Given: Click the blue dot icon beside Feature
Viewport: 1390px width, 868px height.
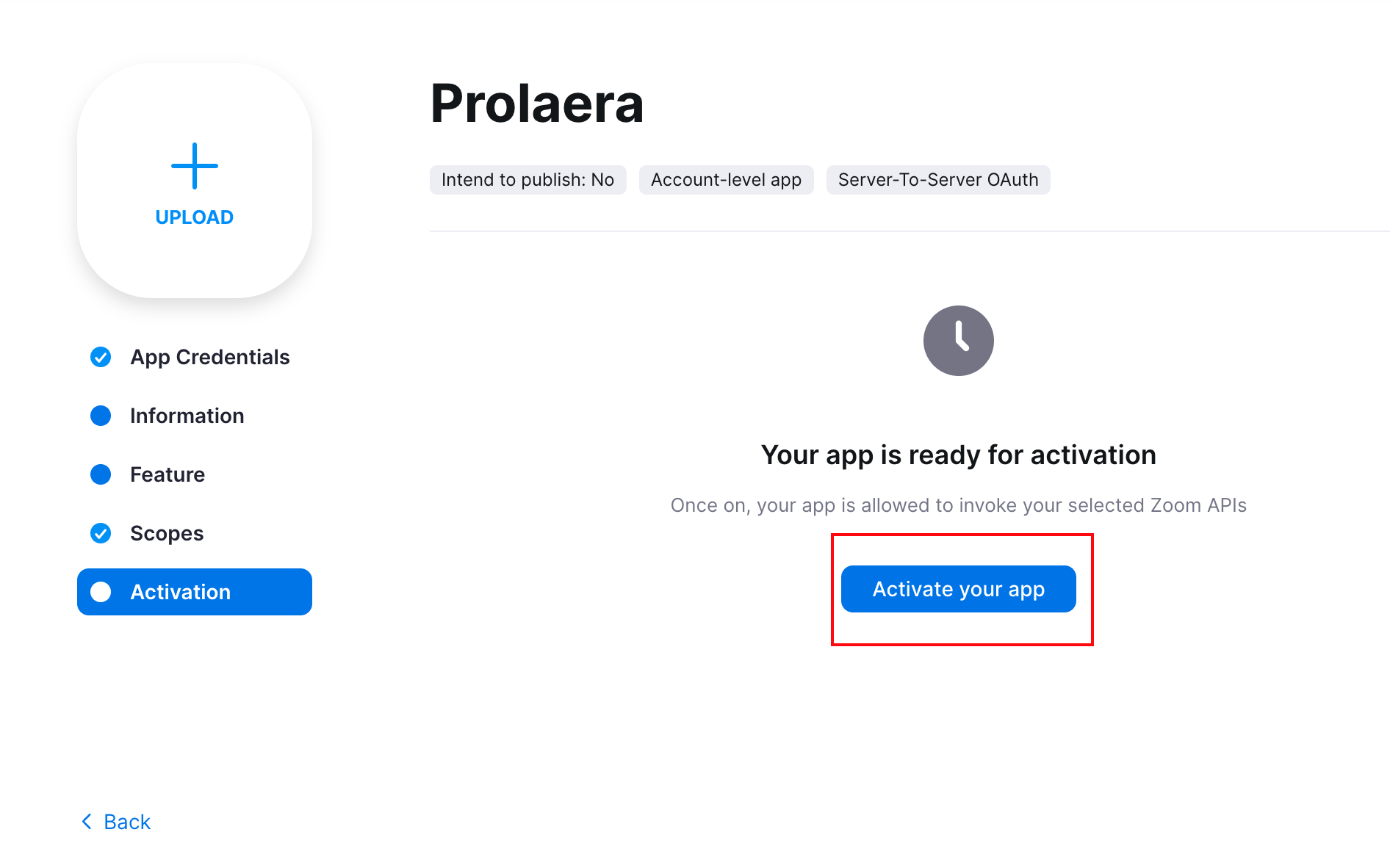Looking at the screenshot, I should [100, 474].
